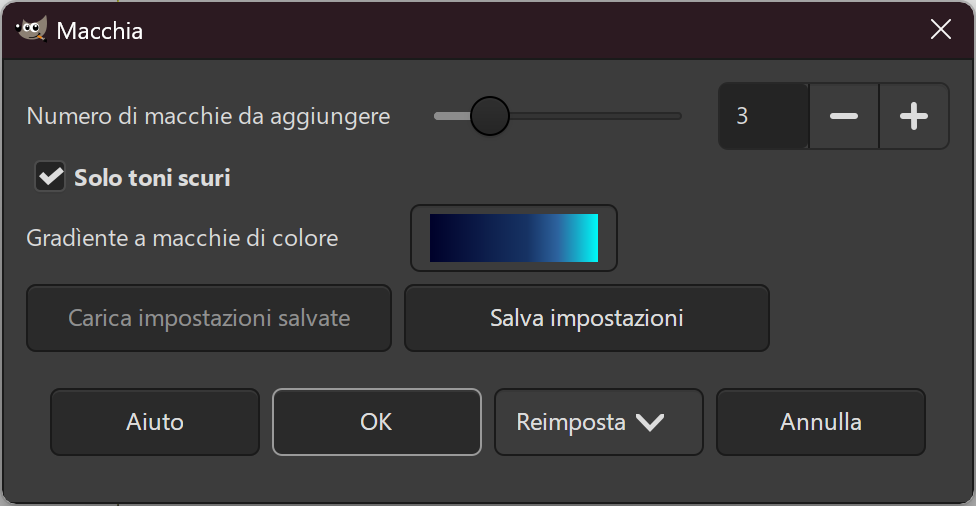Click the "Solo toni scuri" label text
Viewport: 976px width, 506px height.
click(152, 178)
